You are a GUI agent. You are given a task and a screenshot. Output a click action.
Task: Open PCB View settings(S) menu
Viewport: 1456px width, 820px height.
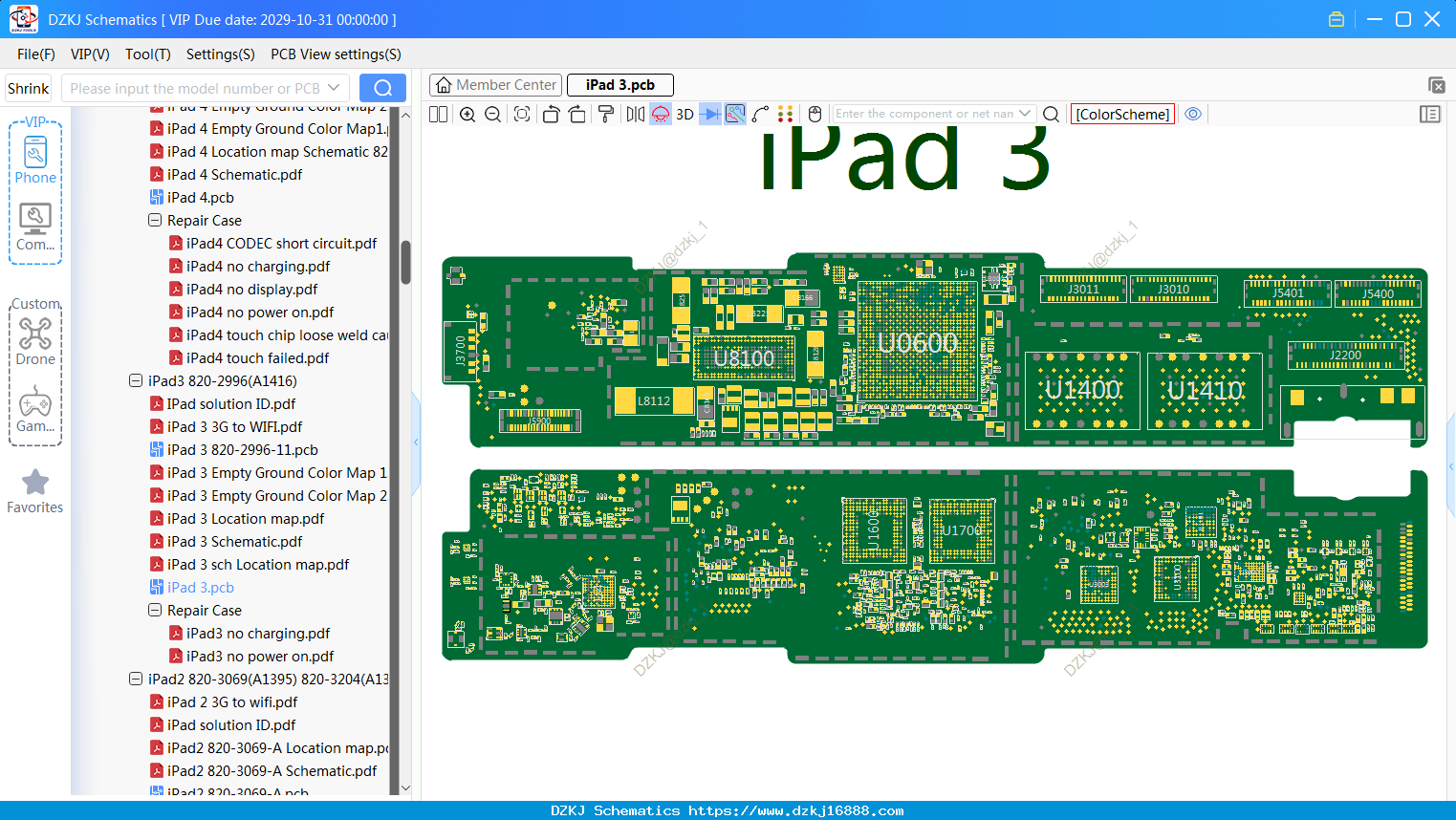tap(336, 54)
